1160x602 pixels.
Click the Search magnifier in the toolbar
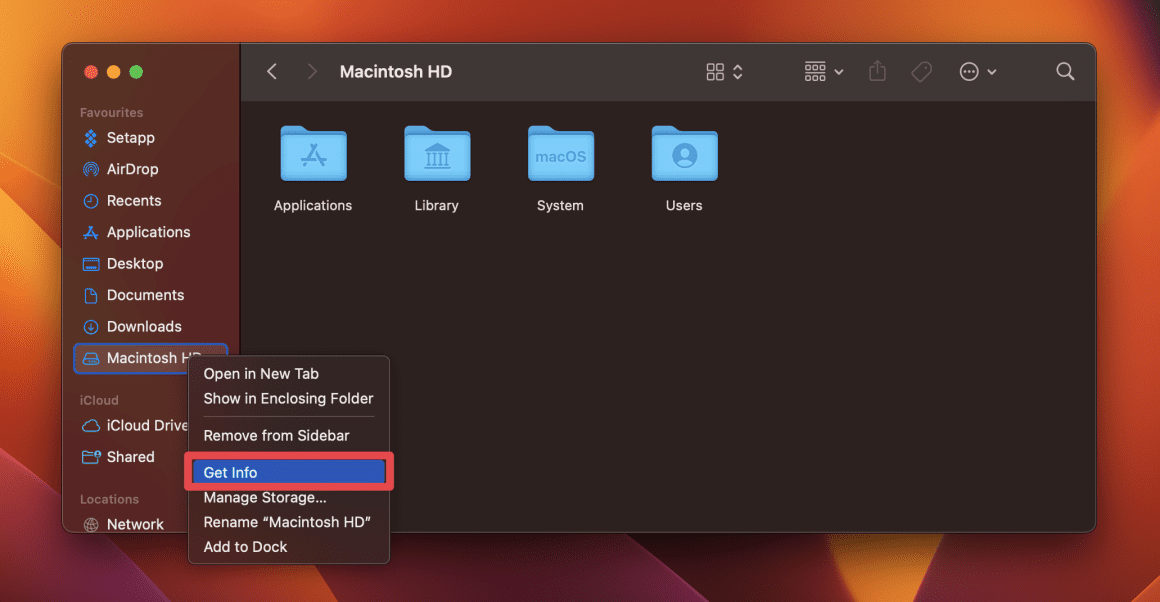point(1065,71)
